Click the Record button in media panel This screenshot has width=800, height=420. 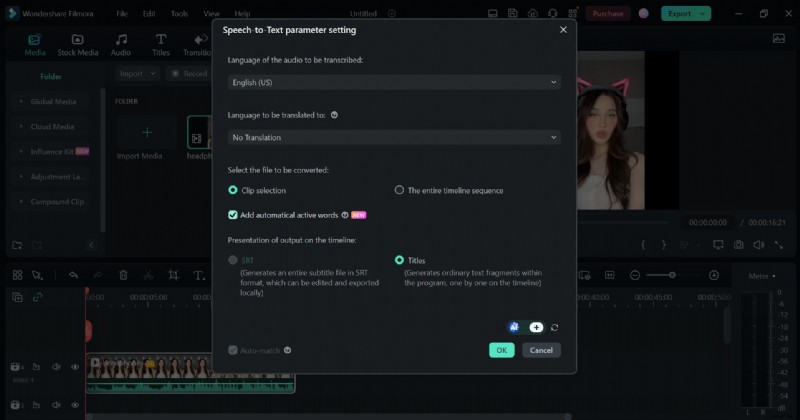coord(189,73)
